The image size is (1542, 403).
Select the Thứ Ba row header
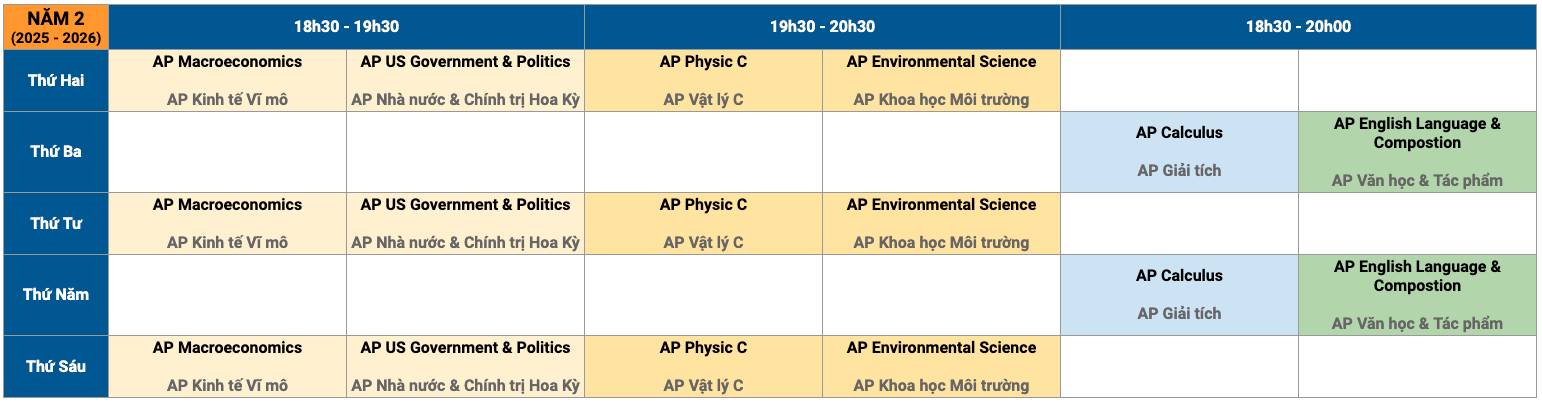click(x=56, y=152)
